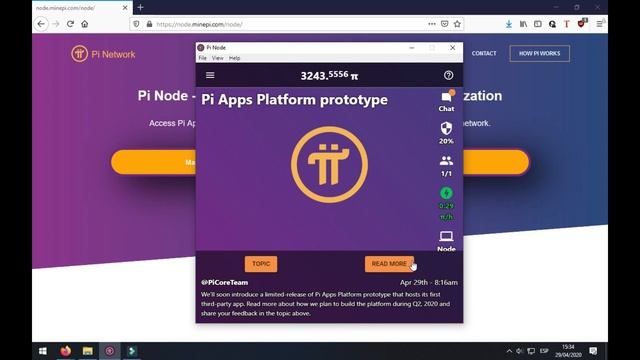The image size is (640, 360).
Task: Open volume control in system tray
Action: pos(519,351)
